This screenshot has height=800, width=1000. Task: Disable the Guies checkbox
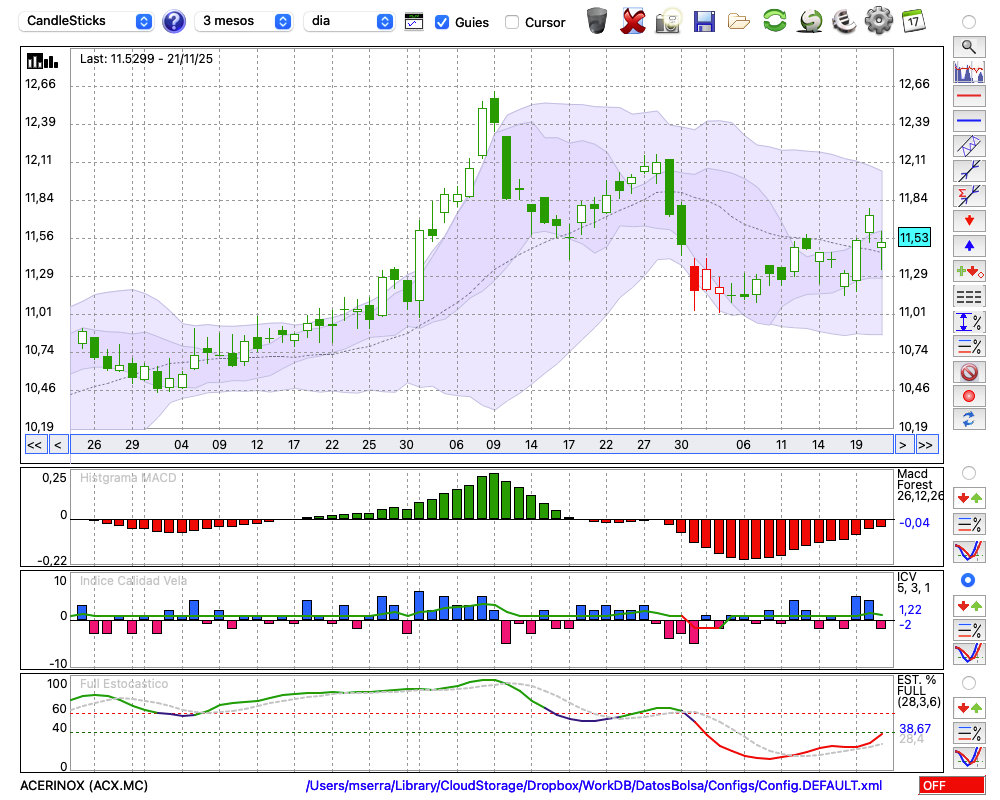point(442,22)
